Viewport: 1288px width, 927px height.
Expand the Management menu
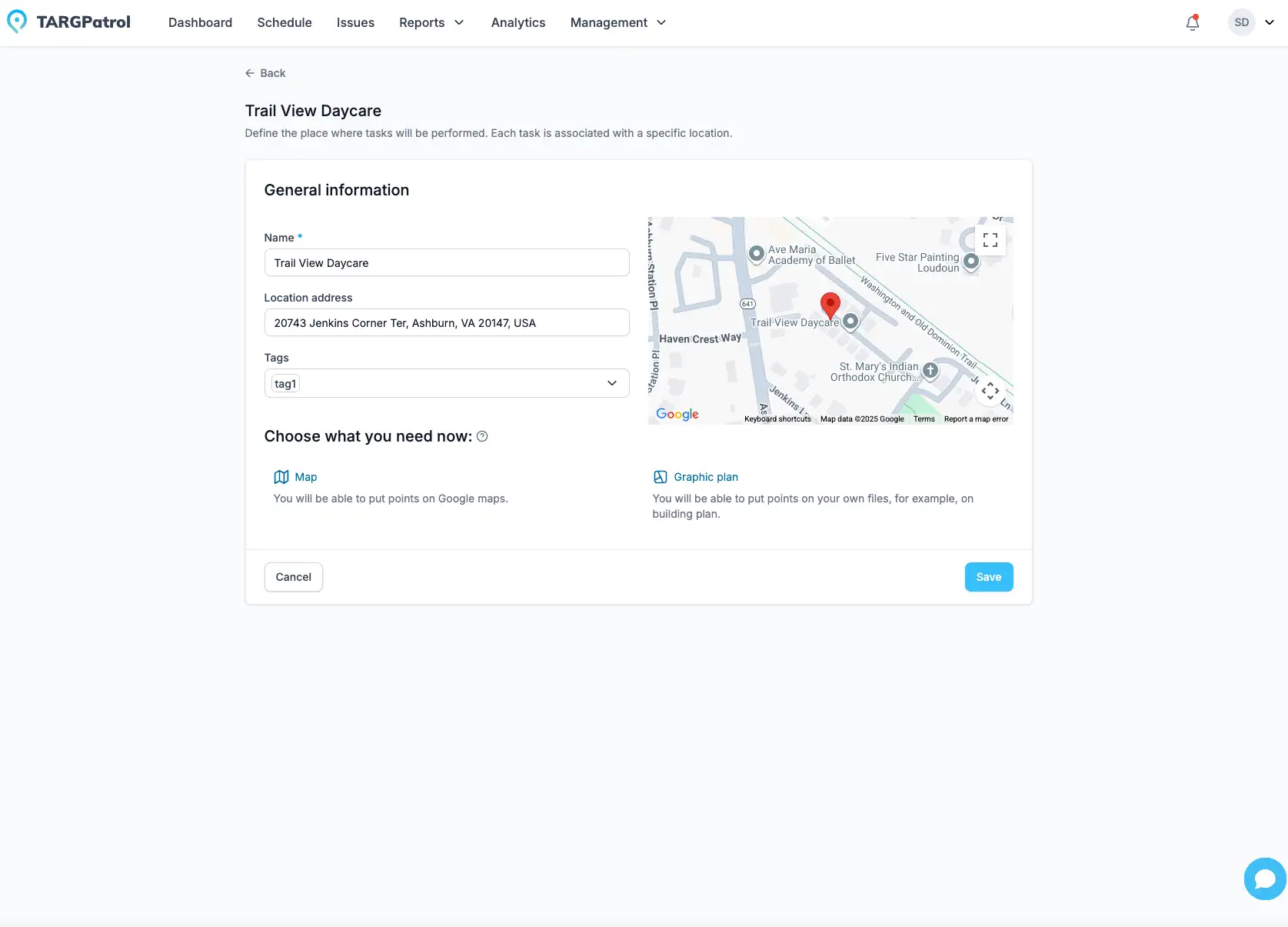pos(618,22)
